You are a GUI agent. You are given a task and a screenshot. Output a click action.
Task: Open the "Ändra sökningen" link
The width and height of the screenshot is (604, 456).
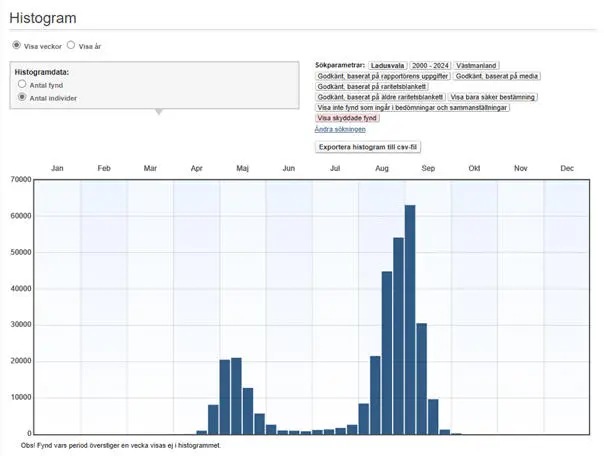point(340,129)
